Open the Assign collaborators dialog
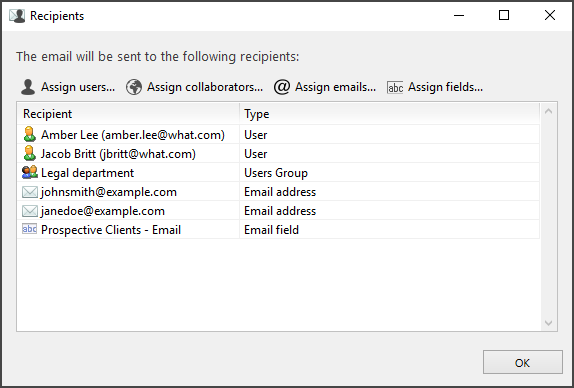This screenshot has width=574, height=388. [x=194, y=87]
